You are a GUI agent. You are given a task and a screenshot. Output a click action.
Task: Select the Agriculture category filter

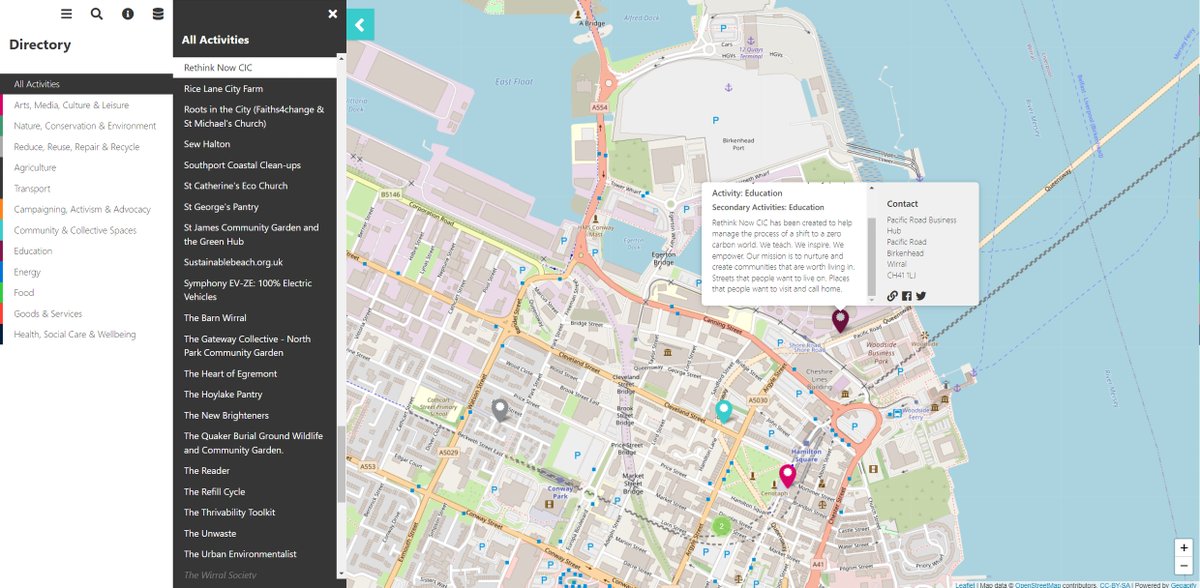[x=33, y=167]
